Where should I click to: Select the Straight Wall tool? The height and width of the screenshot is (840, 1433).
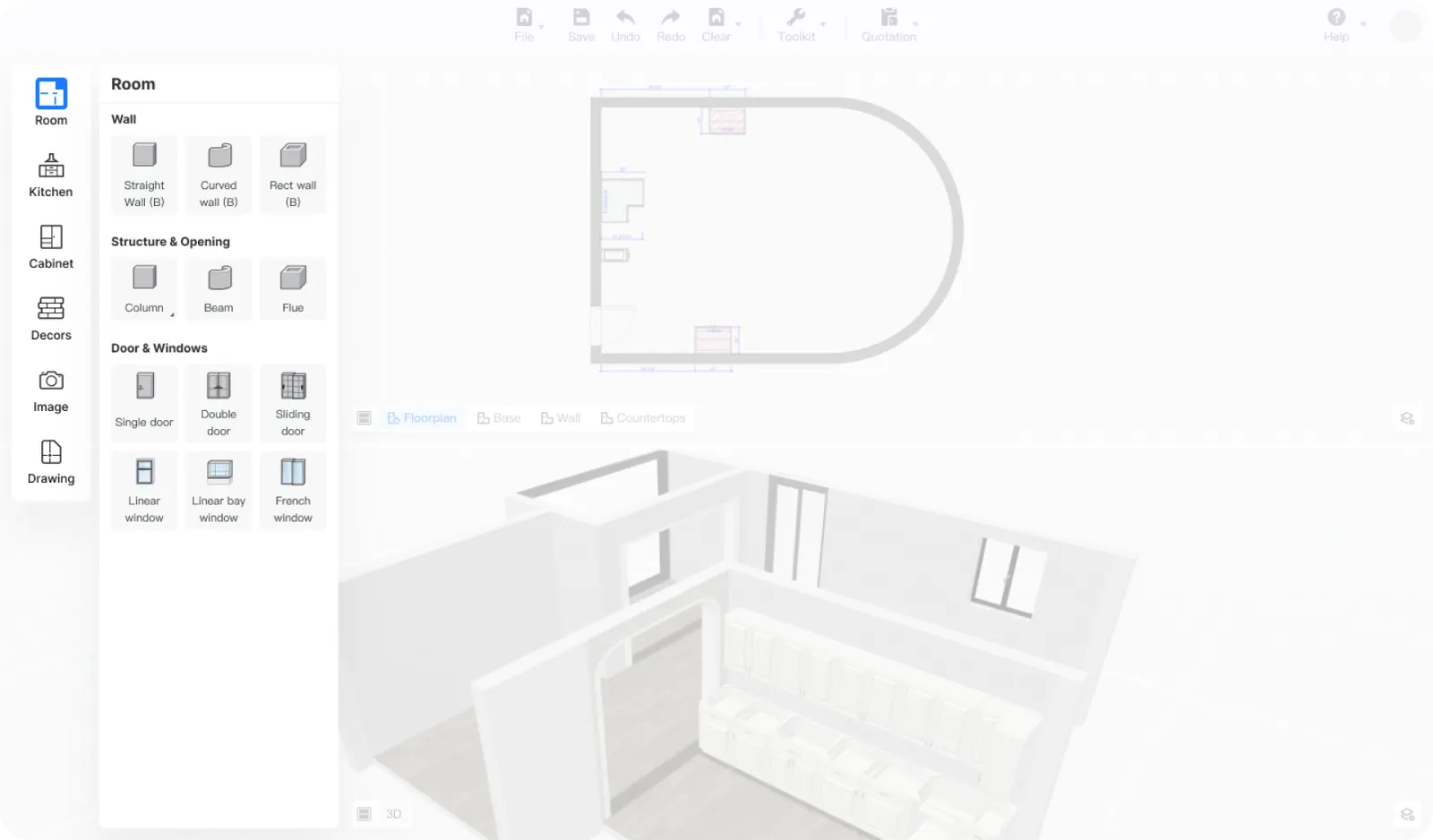pyautogui.click(x=144, y=175)
